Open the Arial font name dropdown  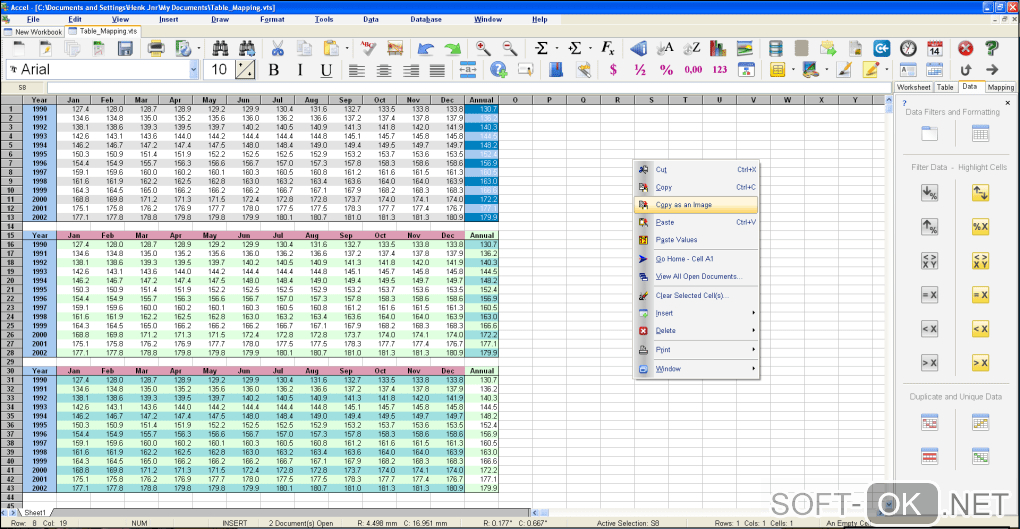[194, 70]
